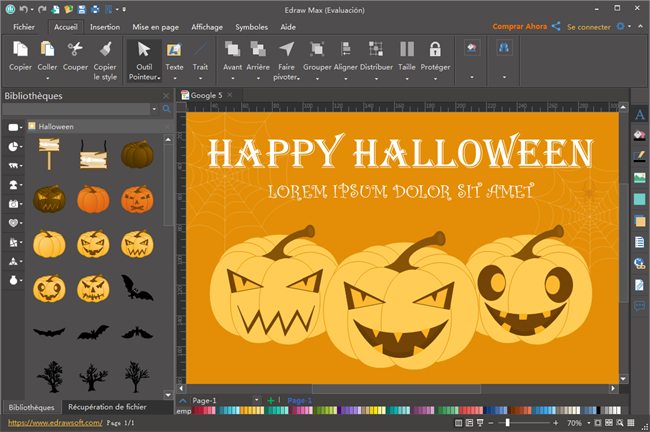Click the add page plus icon
Viewport: 650px width, 432px height.
[270, 400]
